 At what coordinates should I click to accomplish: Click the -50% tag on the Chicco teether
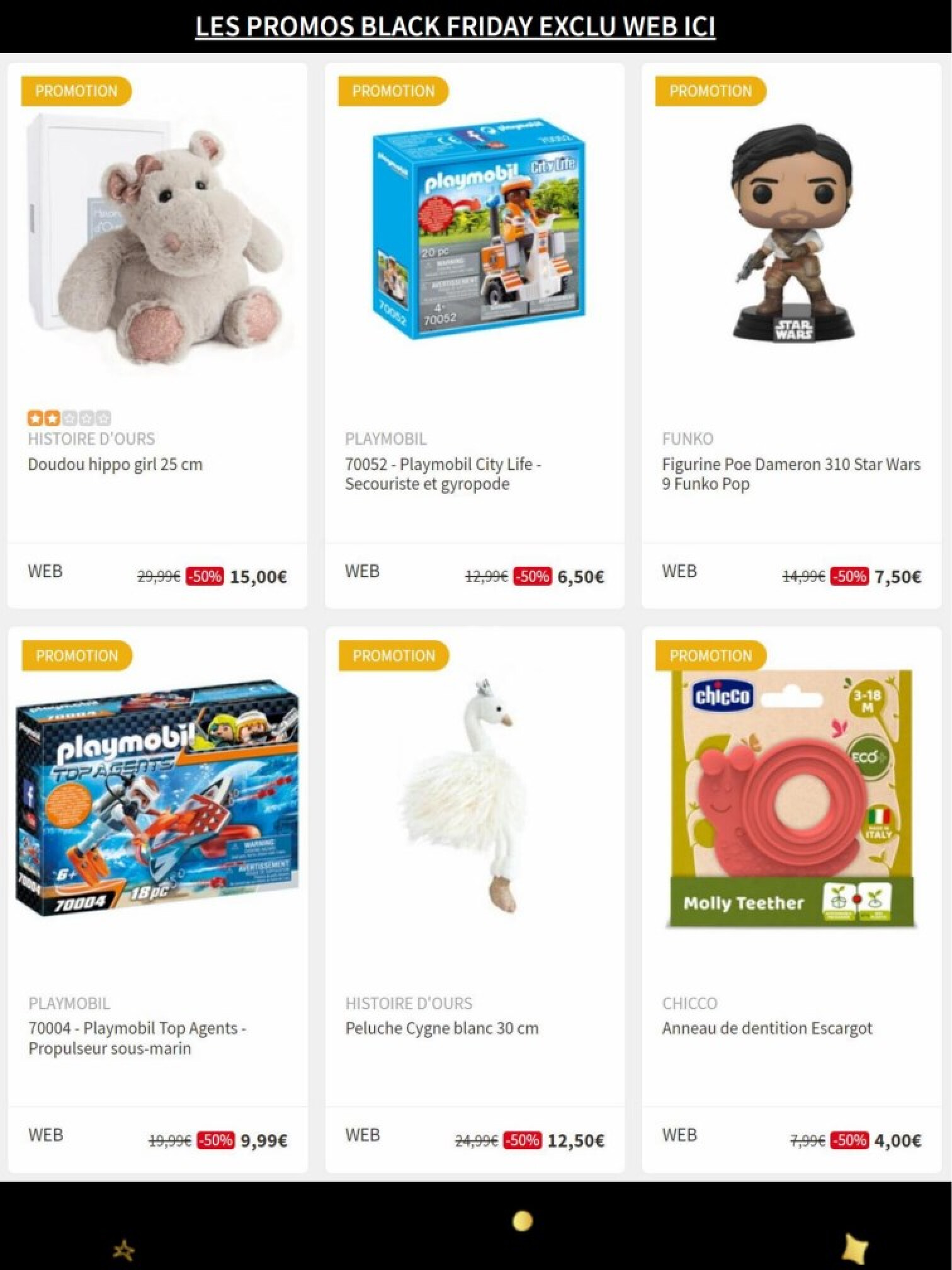tap(849, 1140)
